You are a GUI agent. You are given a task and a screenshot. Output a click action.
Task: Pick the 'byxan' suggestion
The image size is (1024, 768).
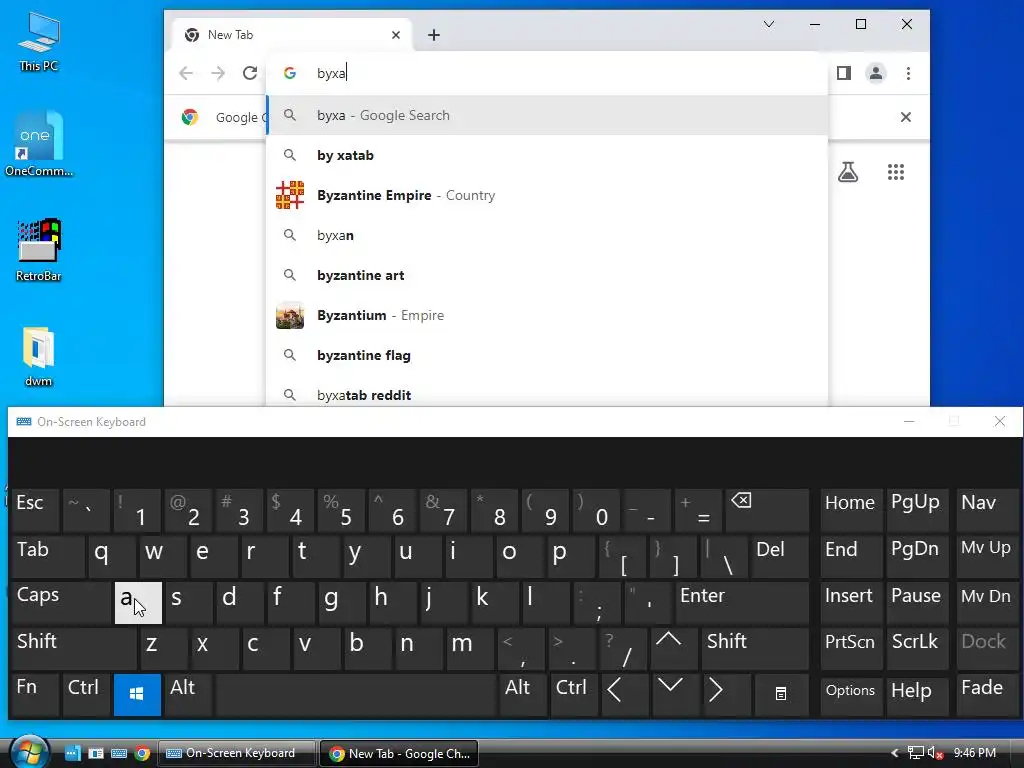[547, 235]
